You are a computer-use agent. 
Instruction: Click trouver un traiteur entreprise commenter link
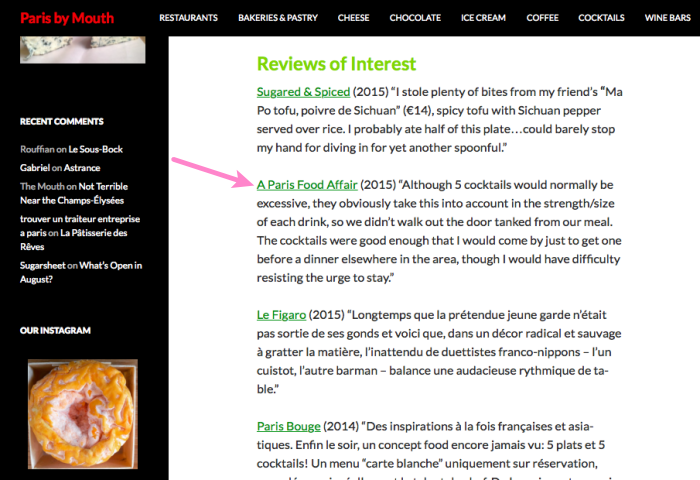[x=80, y=225]
